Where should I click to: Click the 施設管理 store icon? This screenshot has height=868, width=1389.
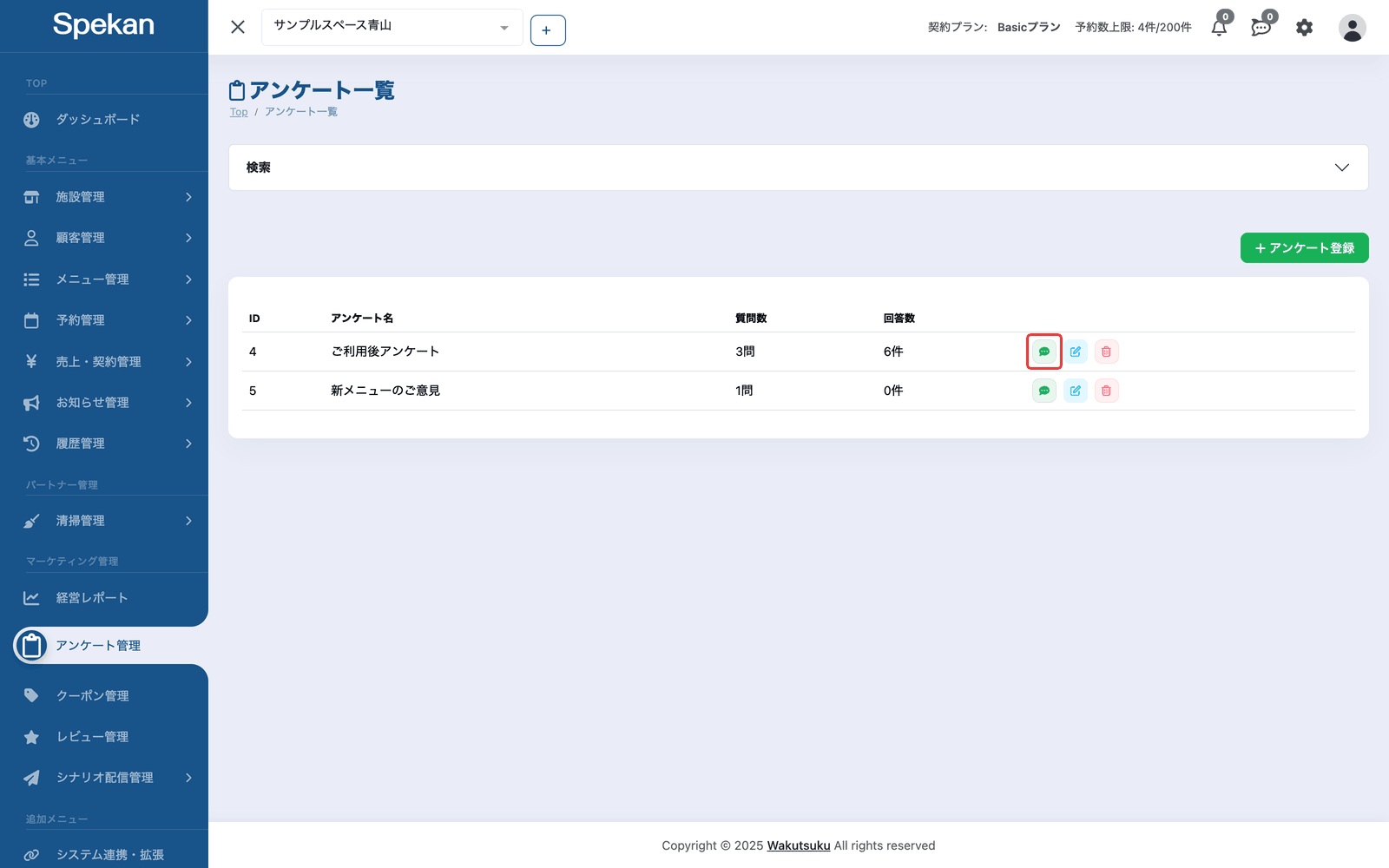[x=31, y=197]
